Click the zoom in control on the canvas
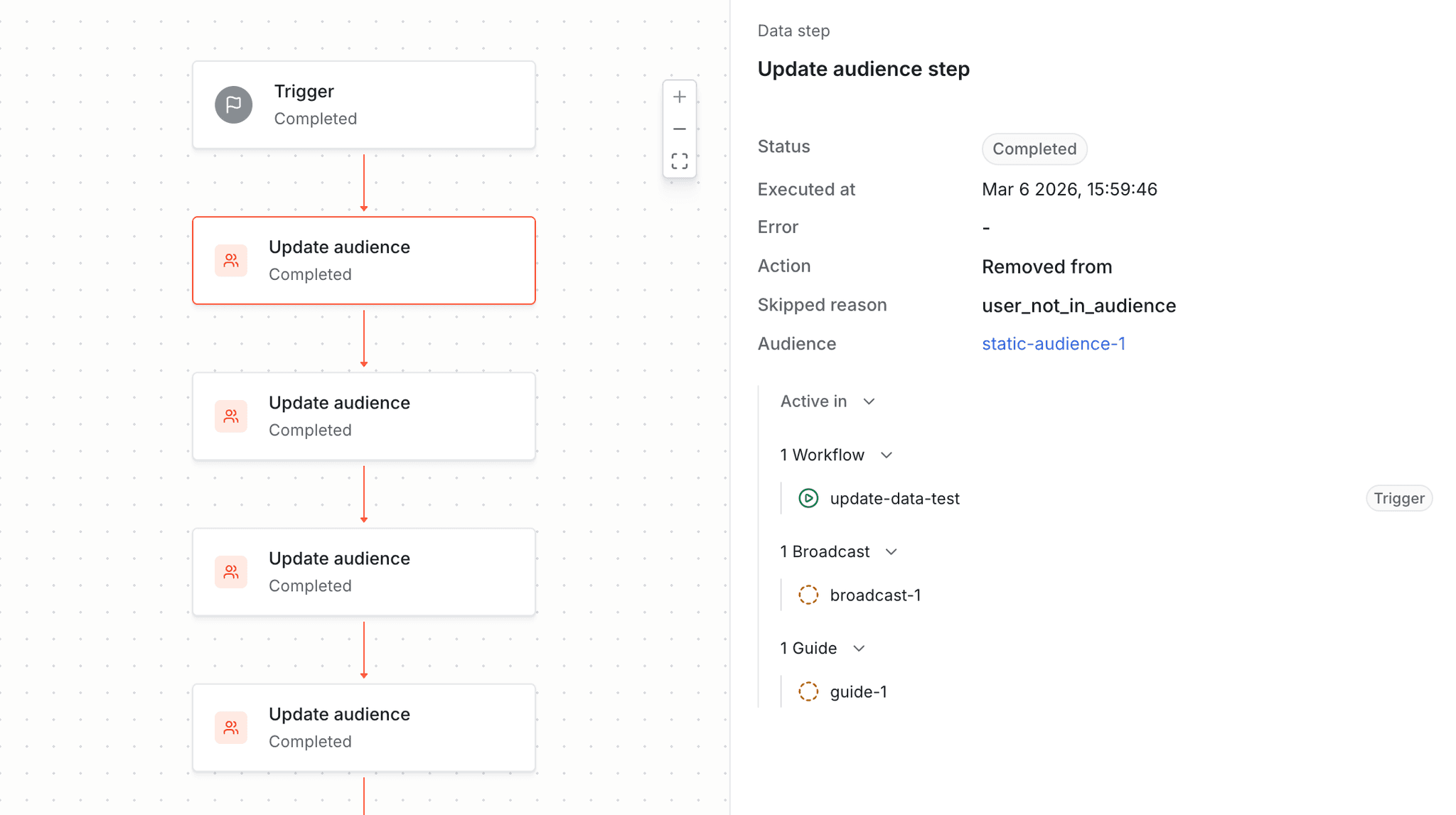 tap(679, 97)
